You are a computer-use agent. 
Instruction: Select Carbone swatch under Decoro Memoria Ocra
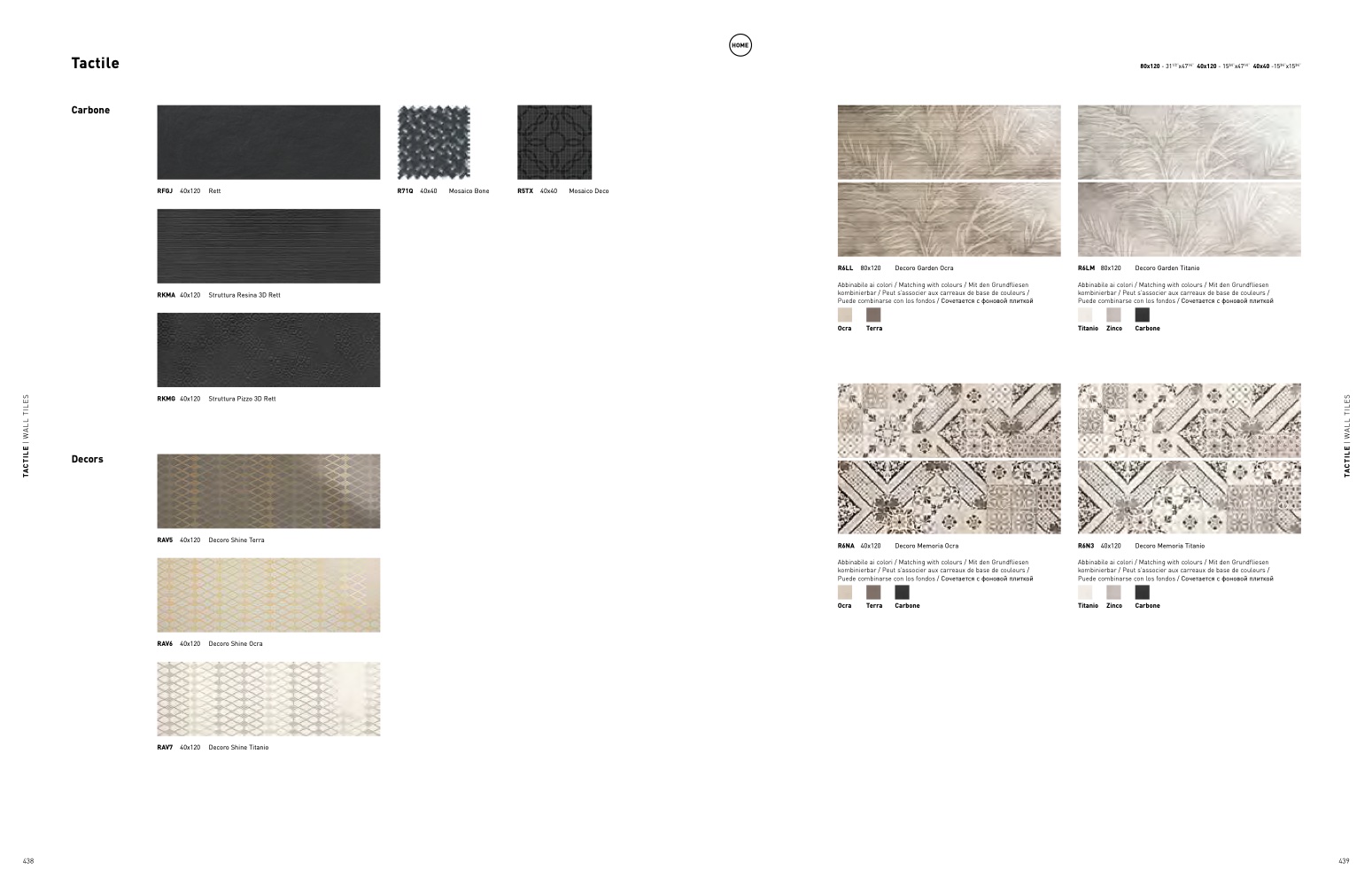[902, 592]
